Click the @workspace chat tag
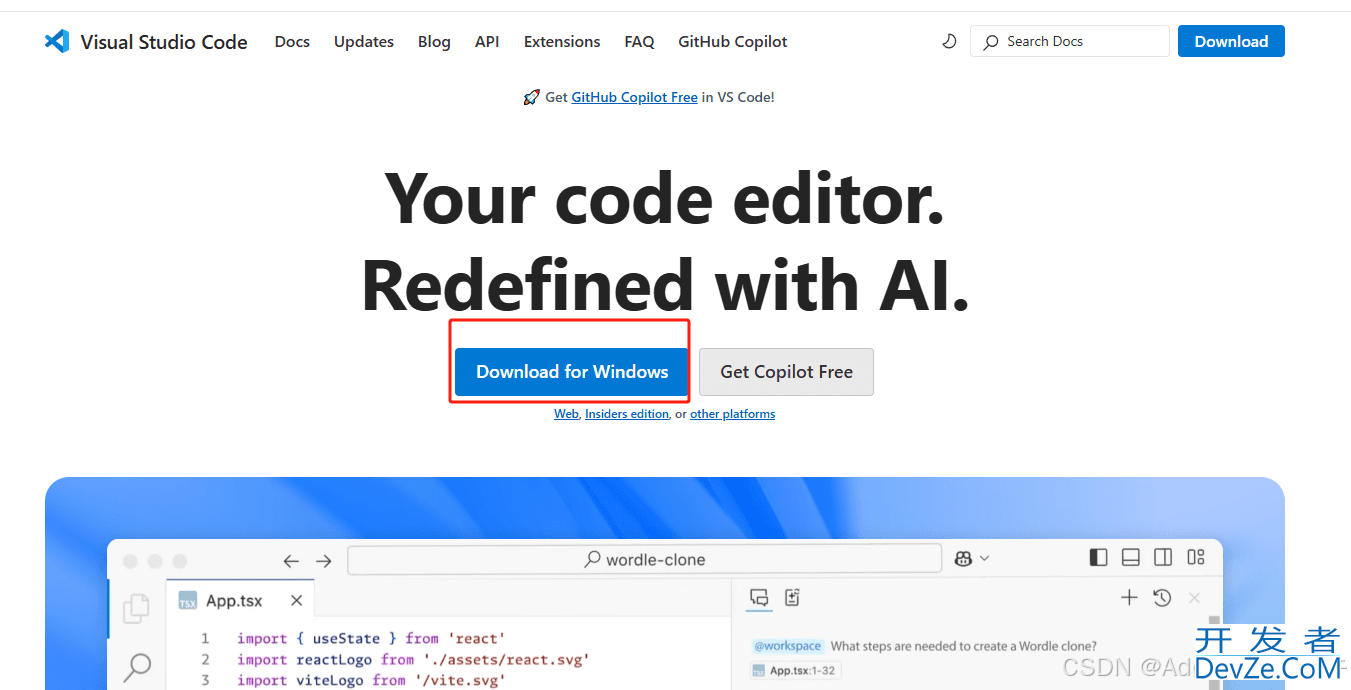The height and width of the screenshot is (690, 1351). (787, 646)
